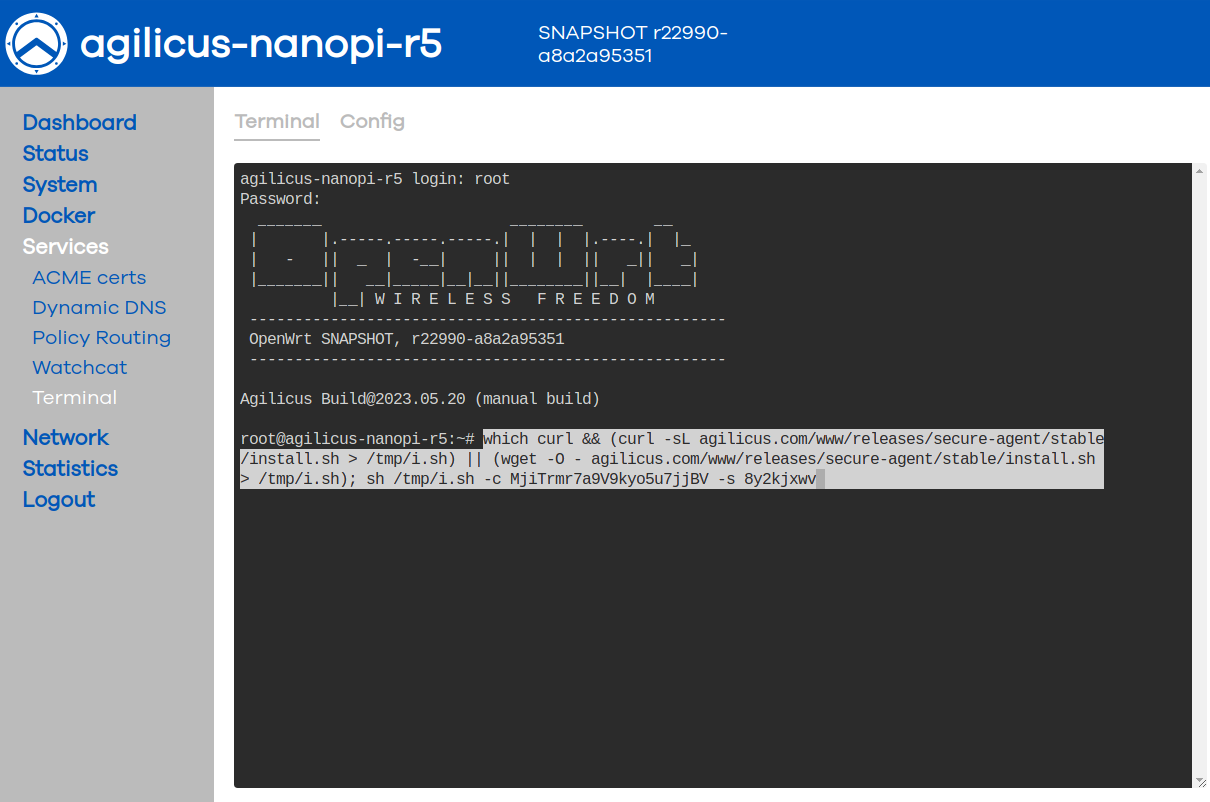Expand the System sidebar section
Screen dimensions: 1210x802
click(x=60, y=184)
